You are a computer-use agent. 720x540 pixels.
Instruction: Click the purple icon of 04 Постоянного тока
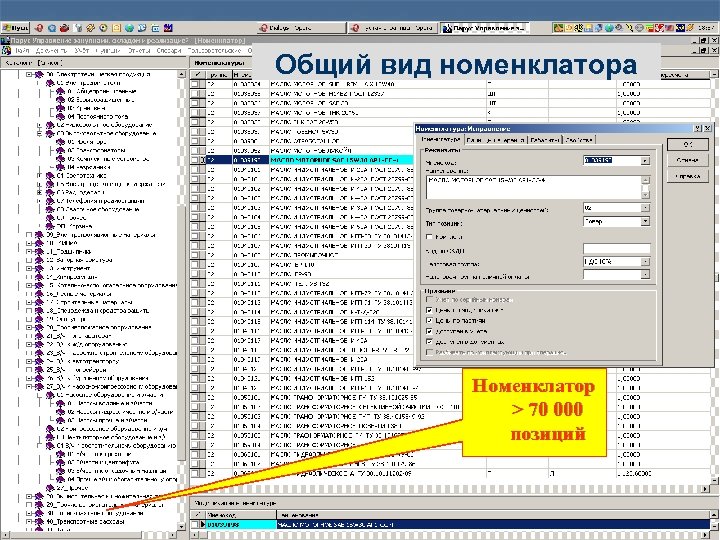pos(60,117)
